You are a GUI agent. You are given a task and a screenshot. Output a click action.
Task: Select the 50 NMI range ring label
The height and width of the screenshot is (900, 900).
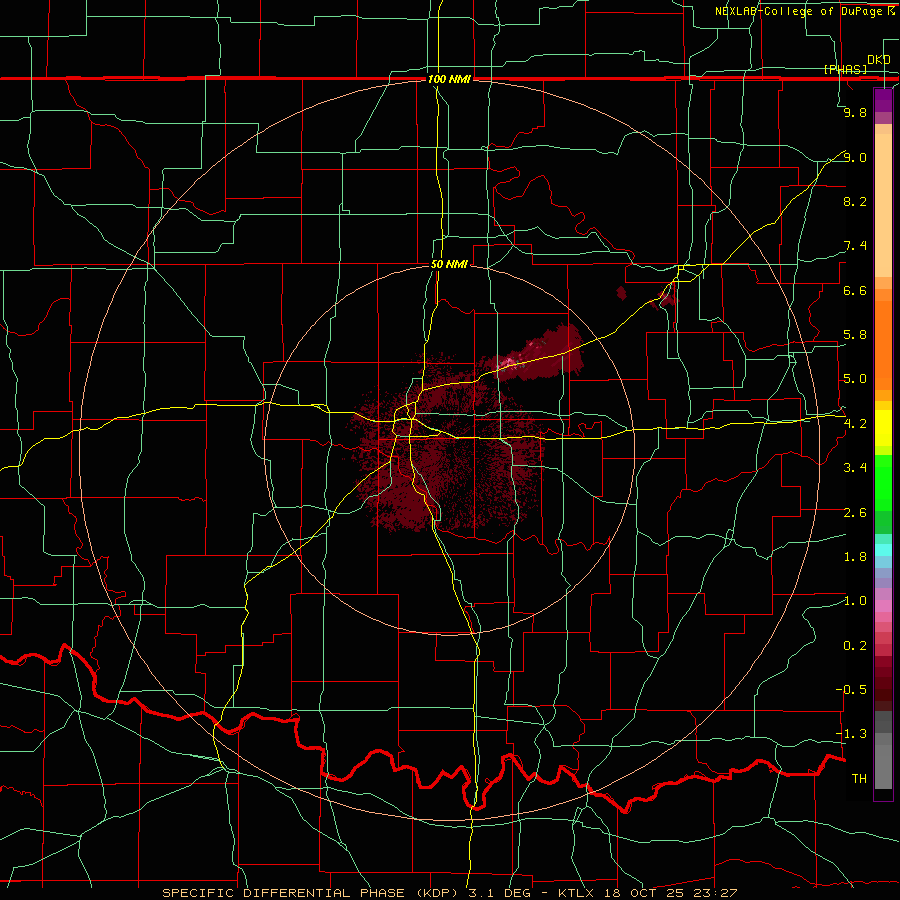point(449,264)
